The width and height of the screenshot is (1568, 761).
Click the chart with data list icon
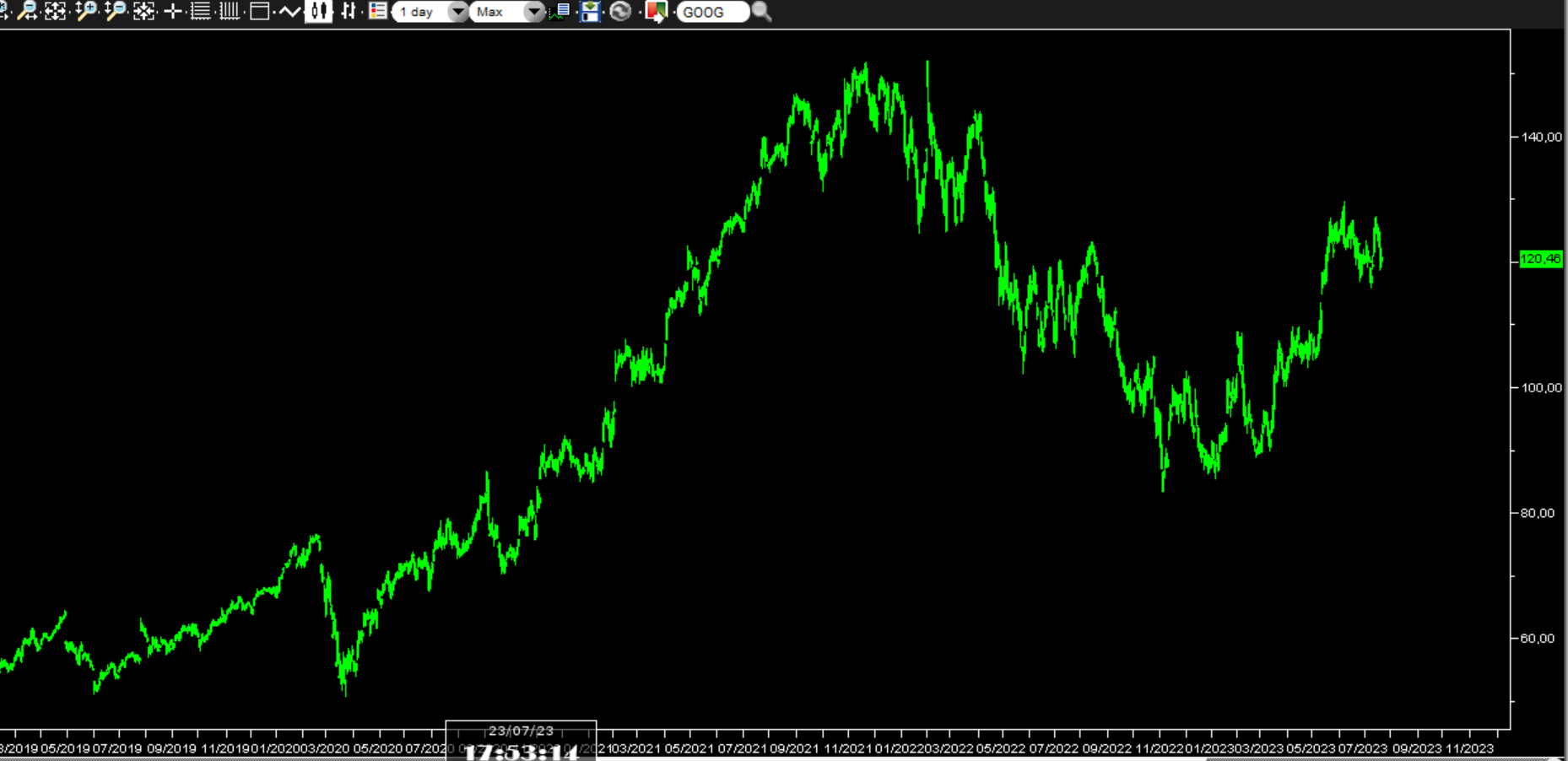[x=560, y=11]
